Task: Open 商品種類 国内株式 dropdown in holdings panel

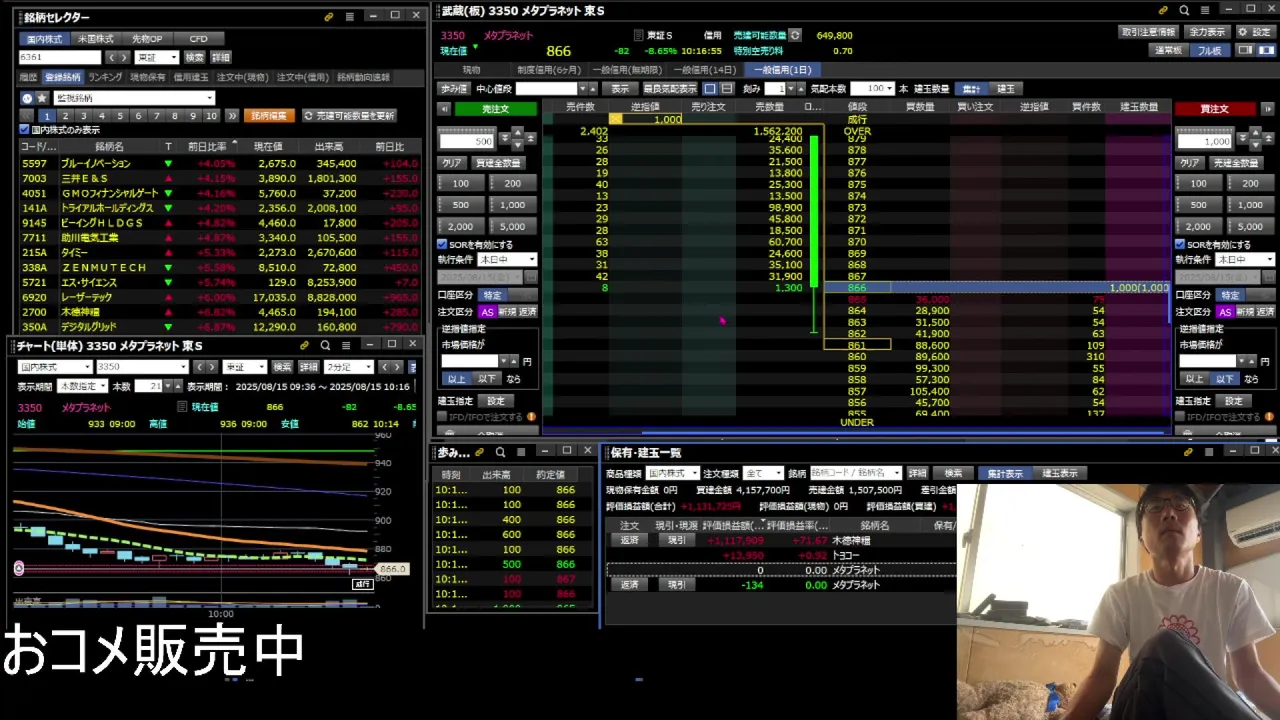Action: 672,473
